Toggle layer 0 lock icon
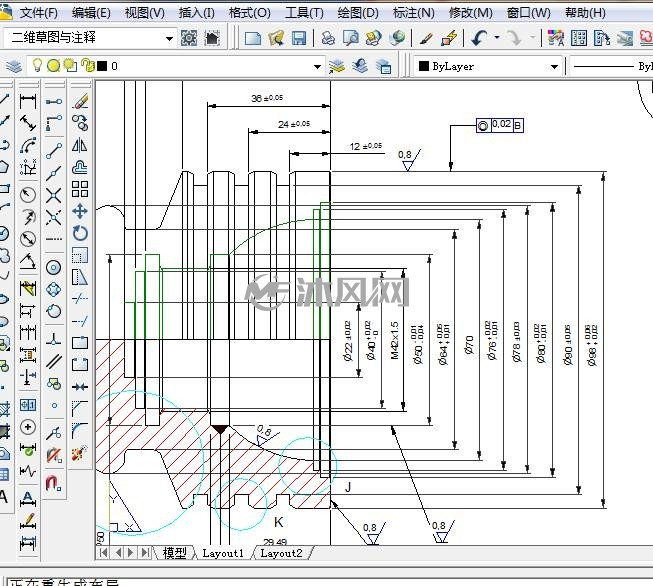The height and width of the screenshot is (586, 653). pos(88,65)
